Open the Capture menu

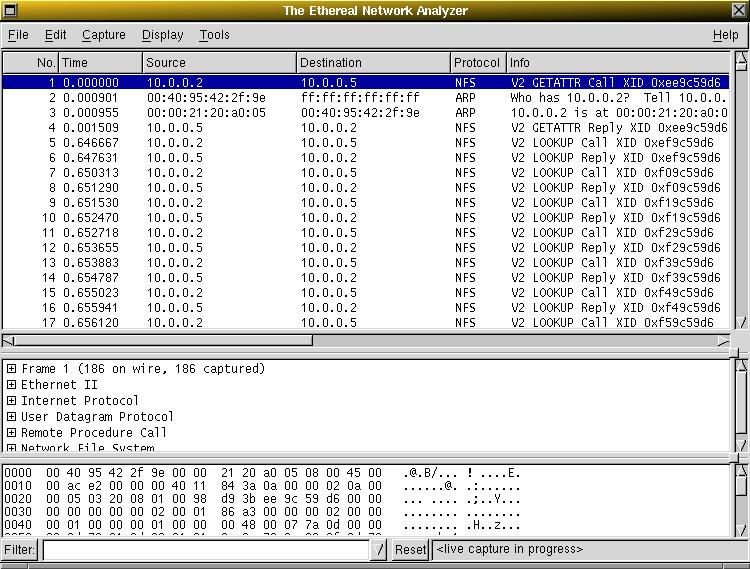click(x=104, y=35)
